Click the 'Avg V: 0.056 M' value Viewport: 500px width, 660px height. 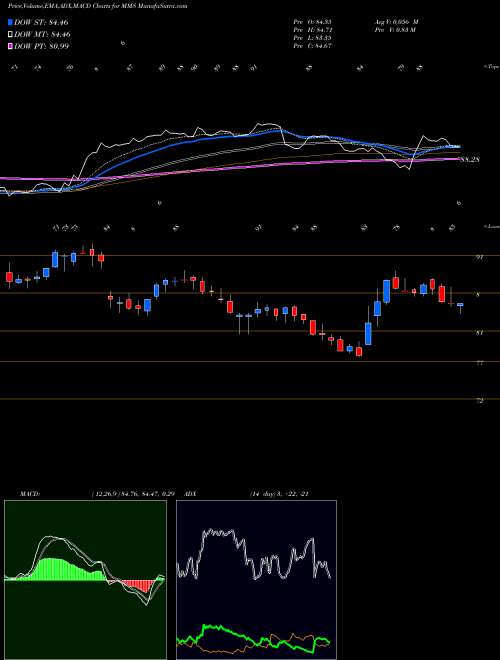click(396, 22)
